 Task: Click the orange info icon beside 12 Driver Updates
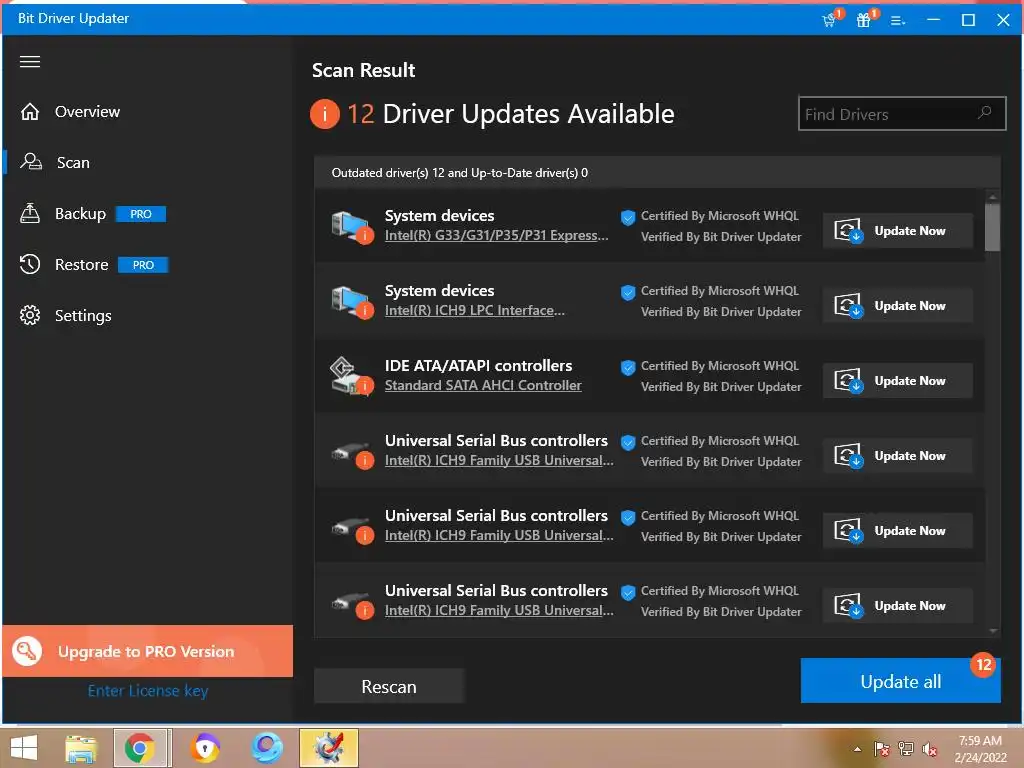tap(325, 114)
